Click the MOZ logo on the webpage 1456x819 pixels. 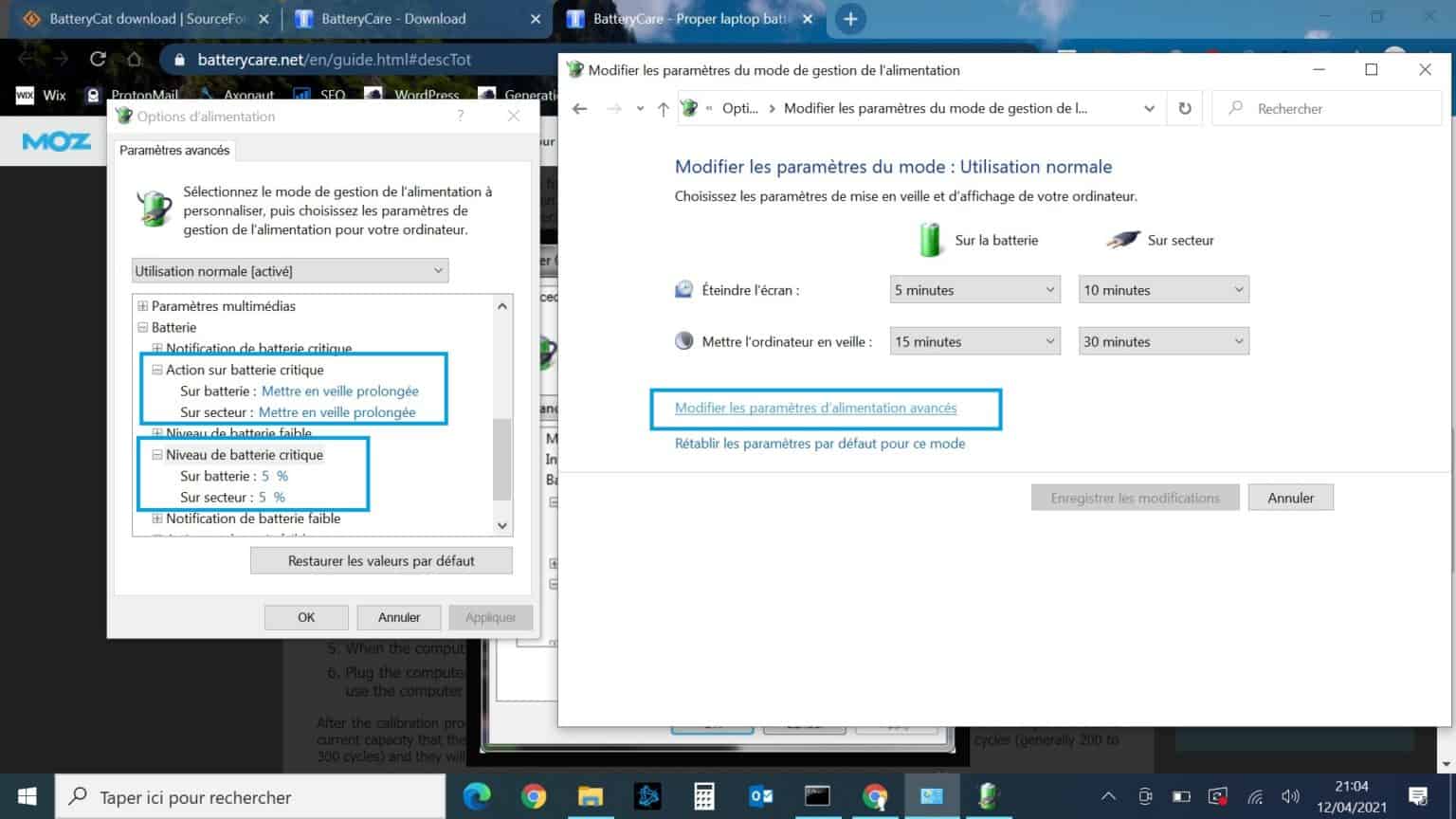pos(57,141)
